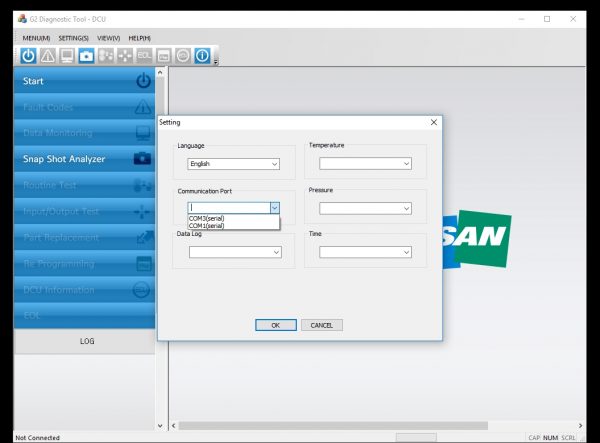Open the MENU(M) menu
This screenshot has width=600, height=443.
point(36,38)
